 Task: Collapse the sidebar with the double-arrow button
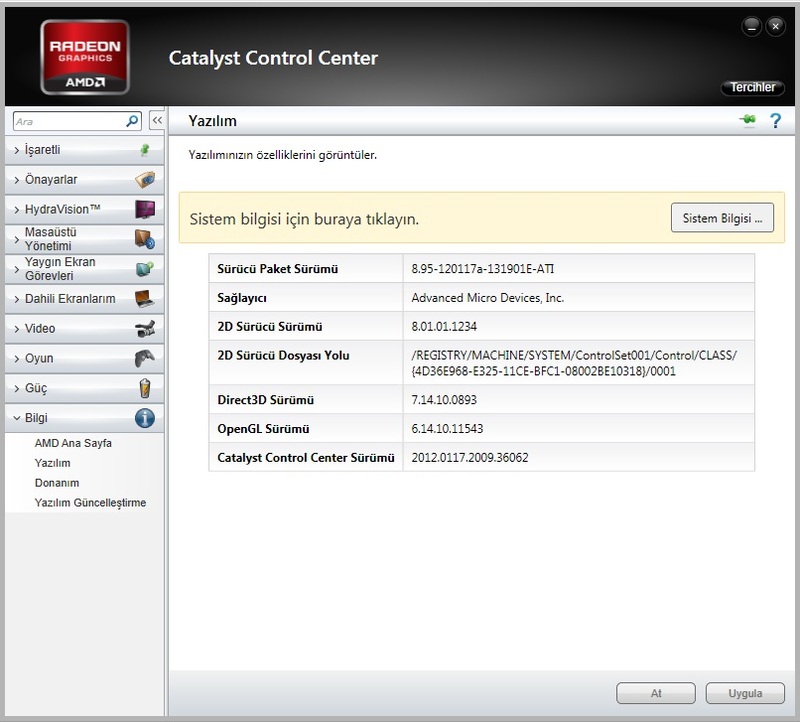pos(157,120)
